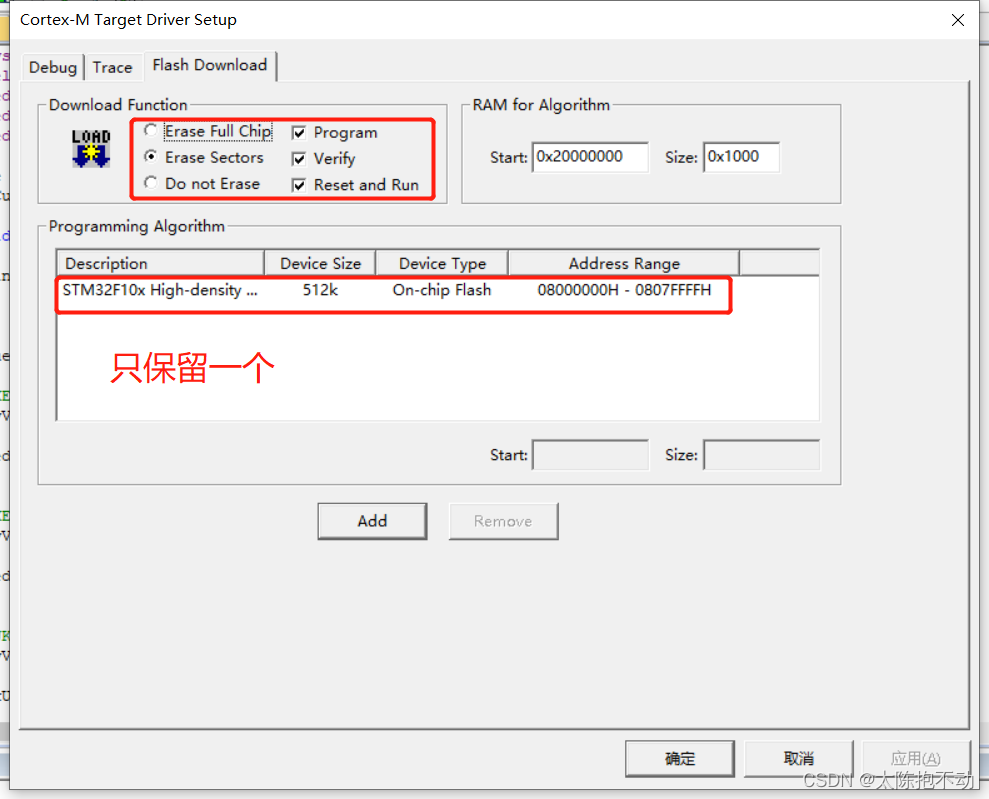Click the Description column header
989x799 pixels.
pos(160,263)
